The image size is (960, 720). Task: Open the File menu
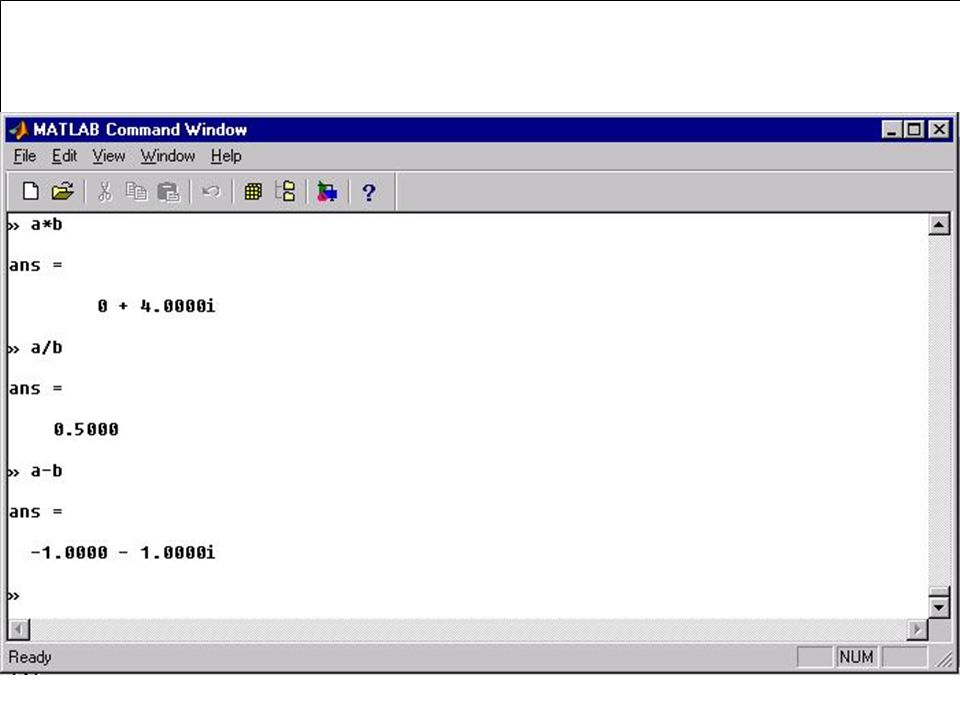pos(24,156)
